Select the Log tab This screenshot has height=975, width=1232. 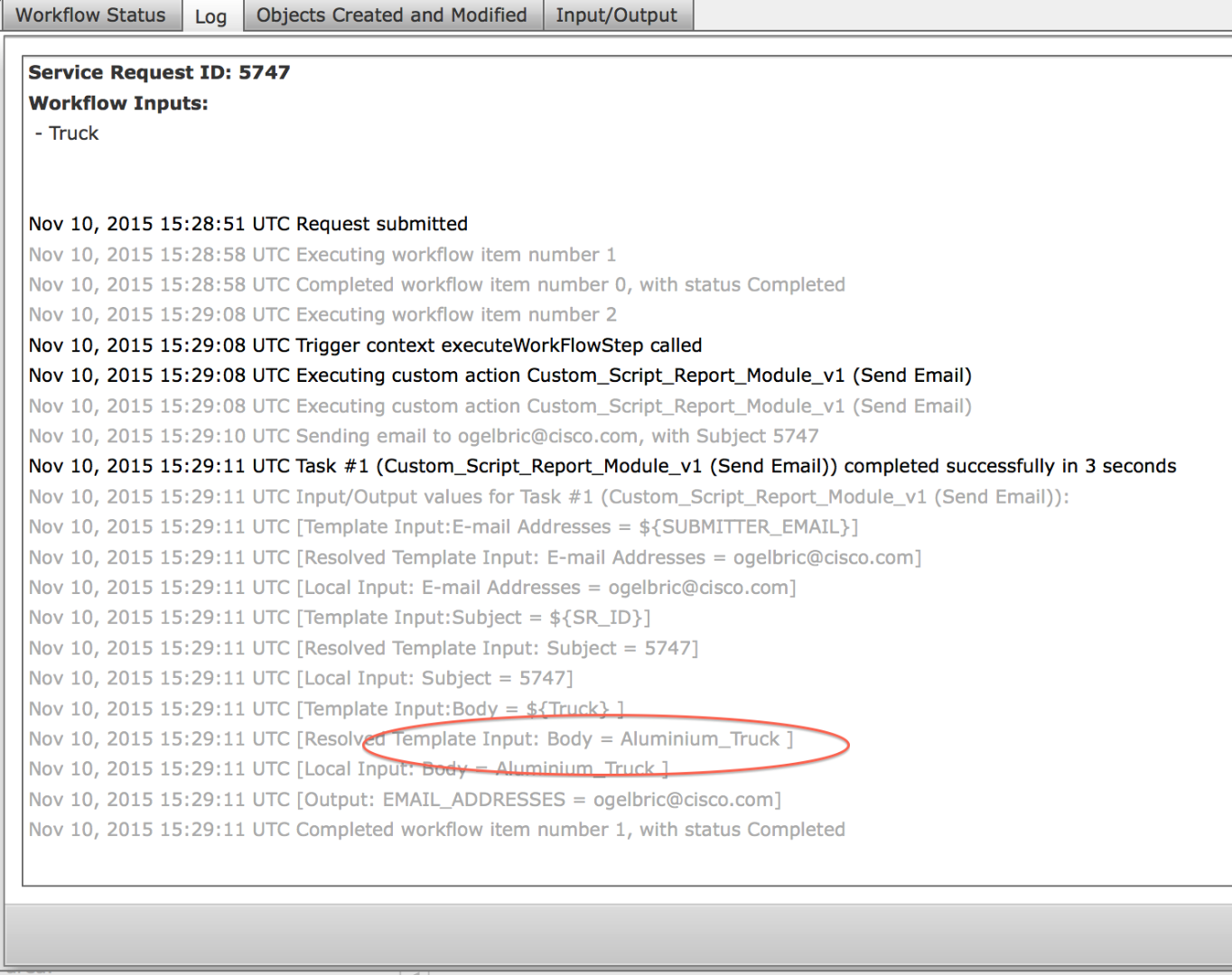[x=211, y=16]
